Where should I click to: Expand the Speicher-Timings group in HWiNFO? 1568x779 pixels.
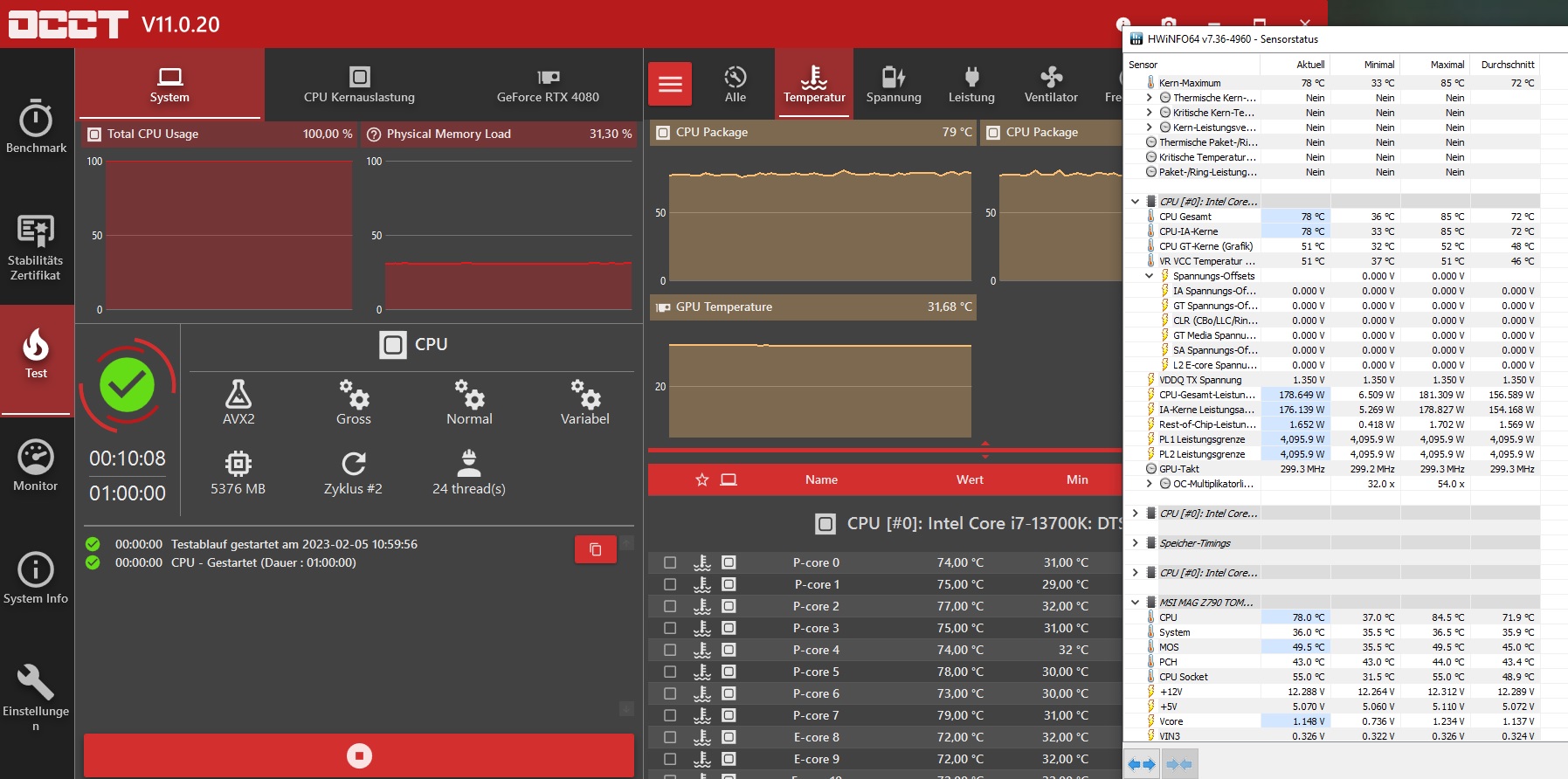point(1135,543)
